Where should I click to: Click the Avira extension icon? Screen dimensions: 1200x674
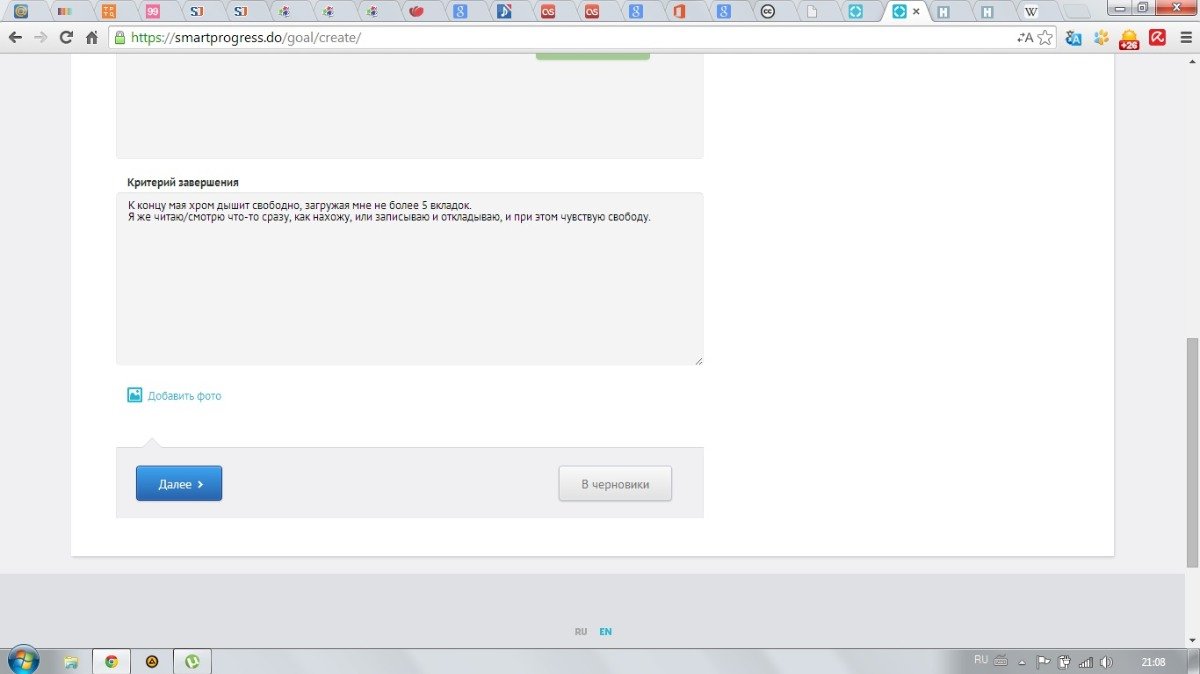tap(1157, 38)
